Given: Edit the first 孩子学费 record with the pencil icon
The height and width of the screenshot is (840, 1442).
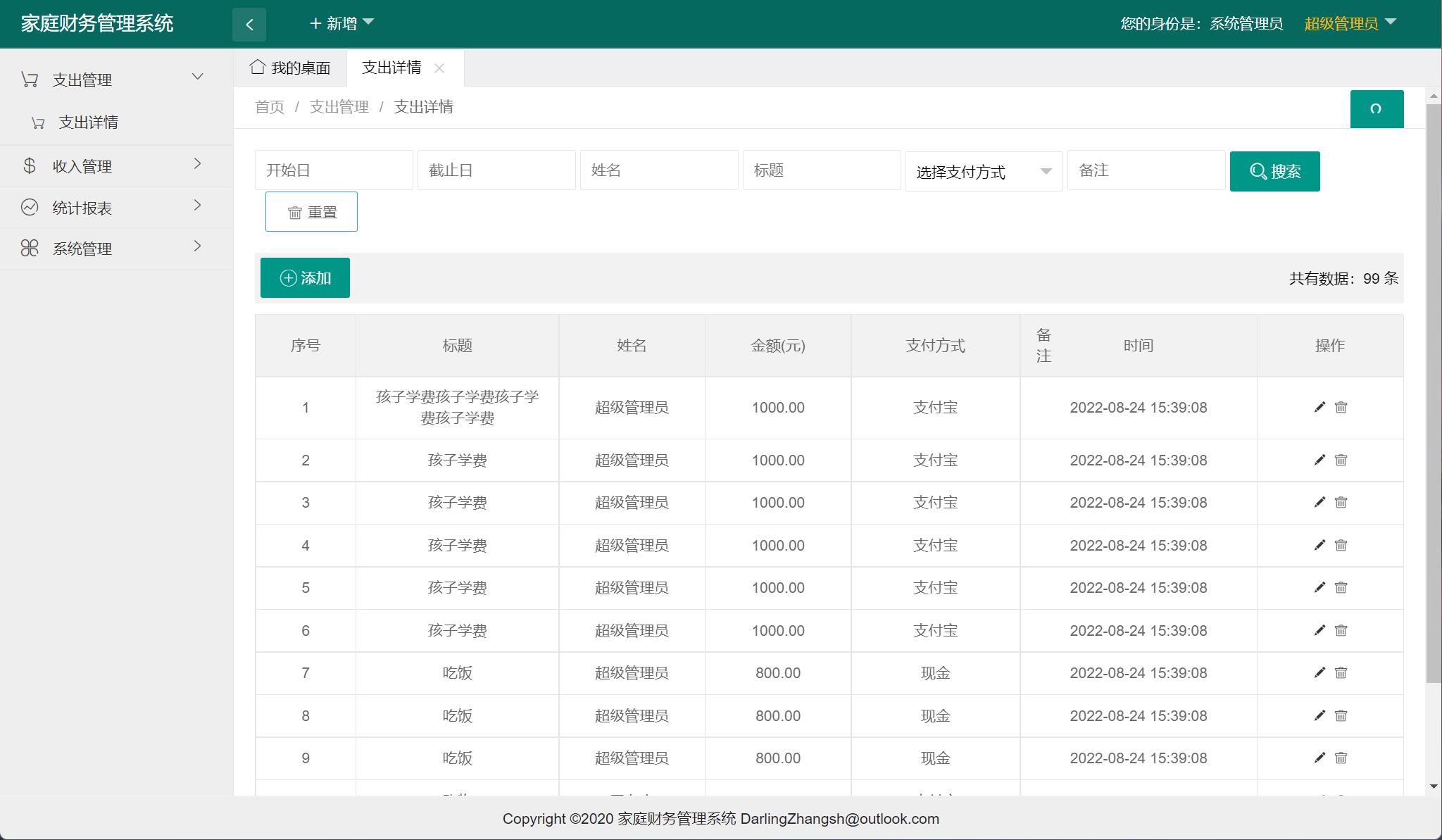Looking at the screenshot, I should click(1319, 408).
